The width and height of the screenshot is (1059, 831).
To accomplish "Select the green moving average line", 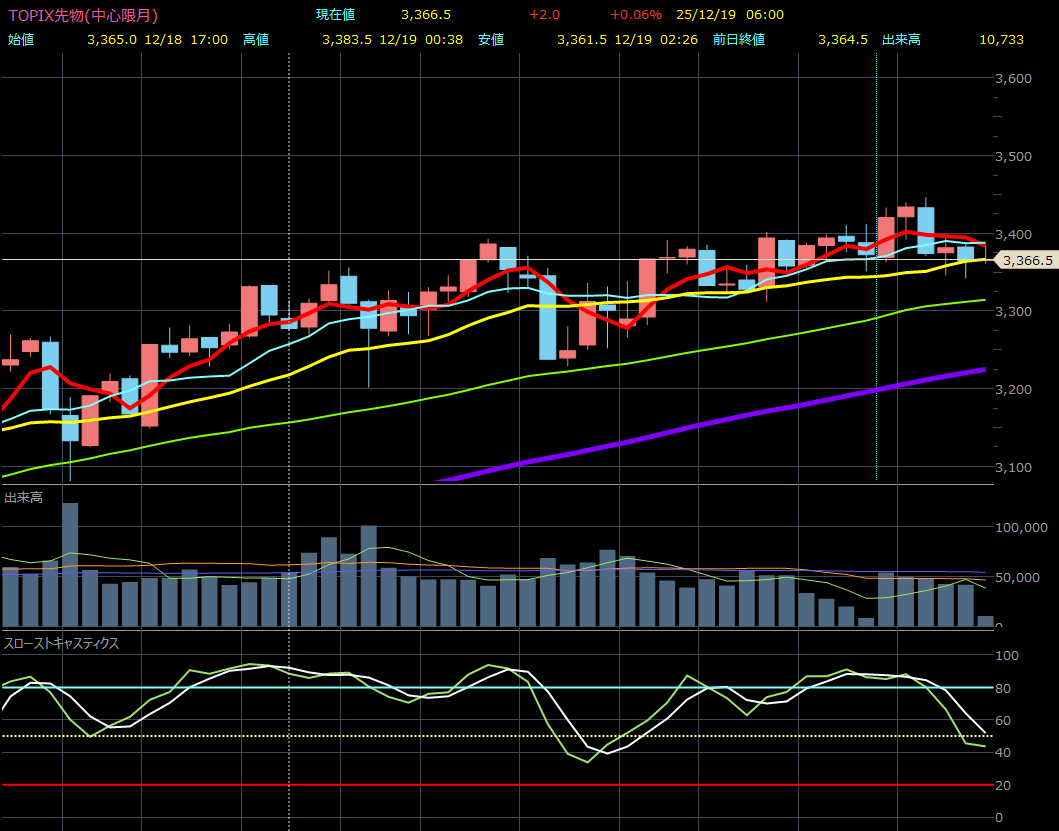I will click(700, 347).
